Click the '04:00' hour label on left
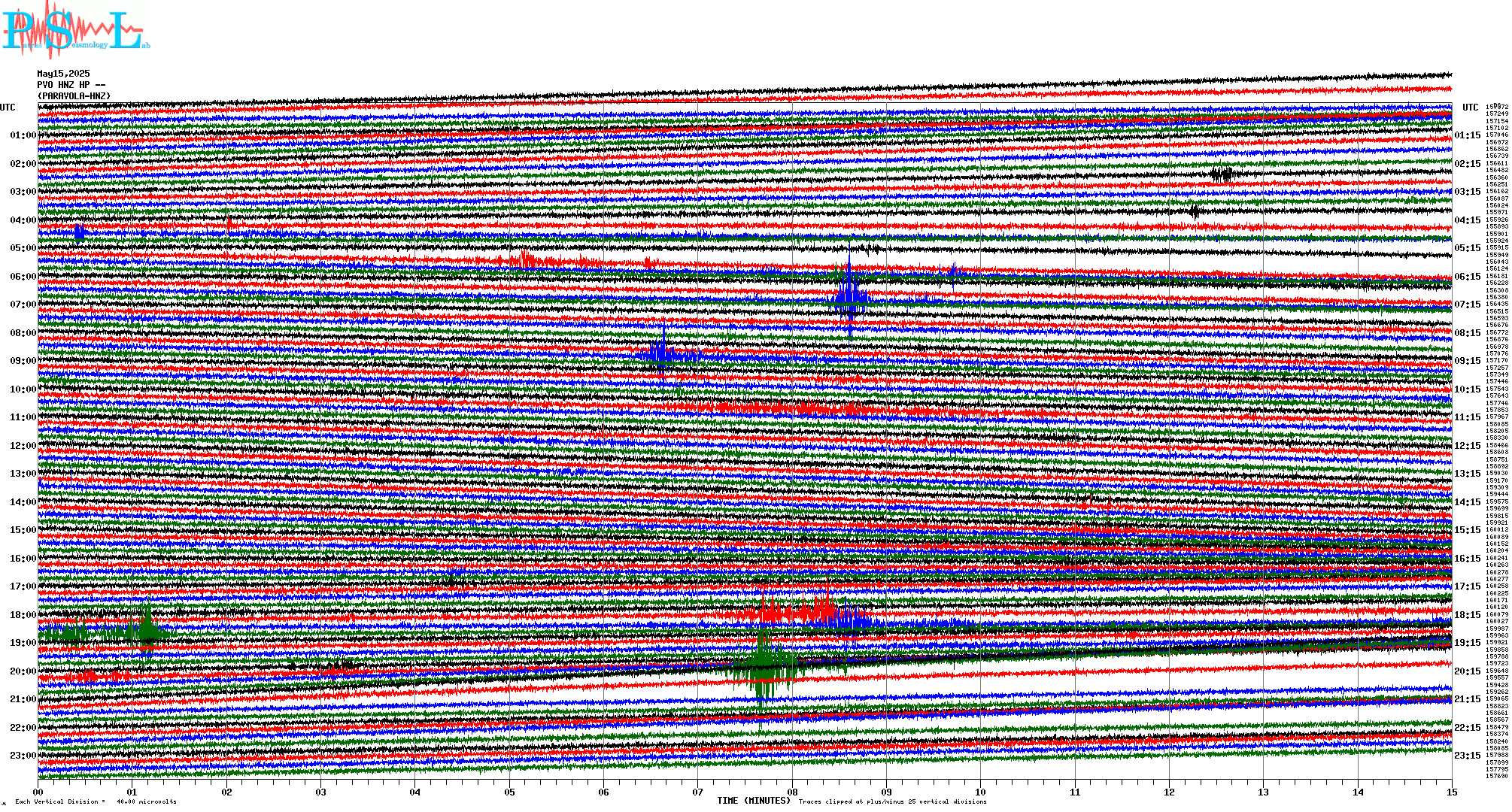The image size is (1512, 812). tap(23, 220)
